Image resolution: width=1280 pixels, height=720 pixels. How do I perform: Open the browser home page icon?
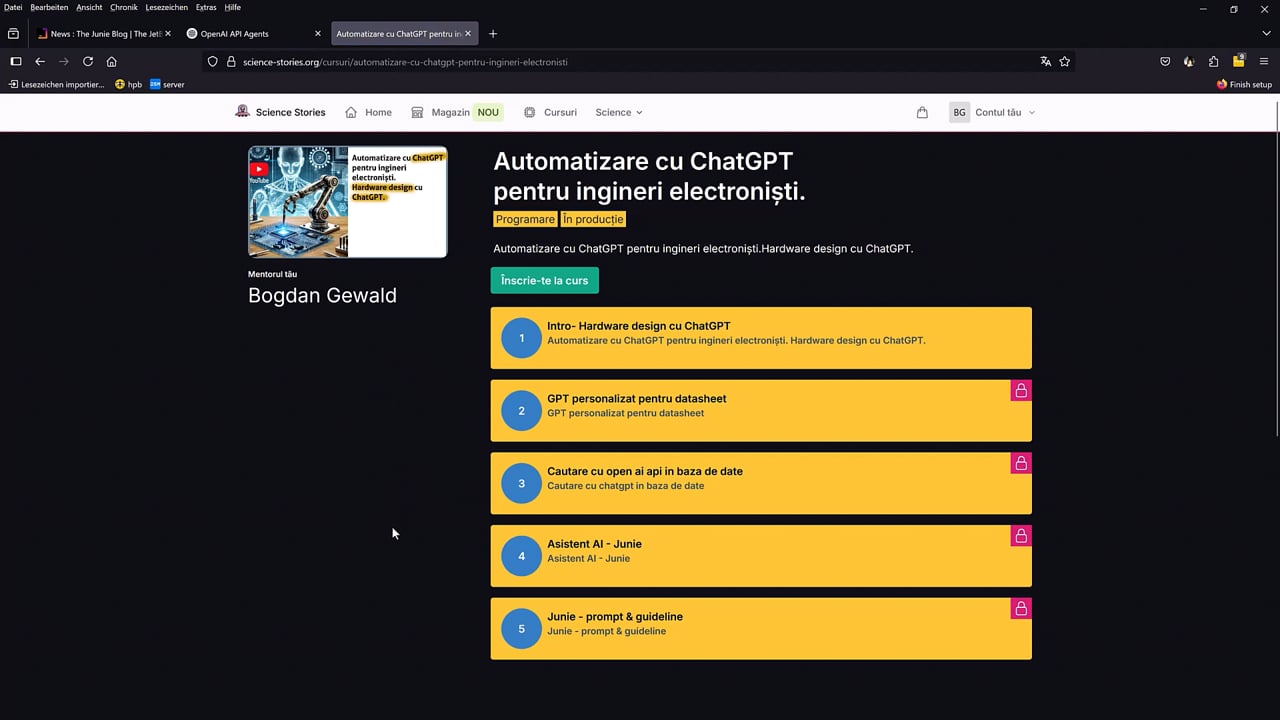[111, 61]
